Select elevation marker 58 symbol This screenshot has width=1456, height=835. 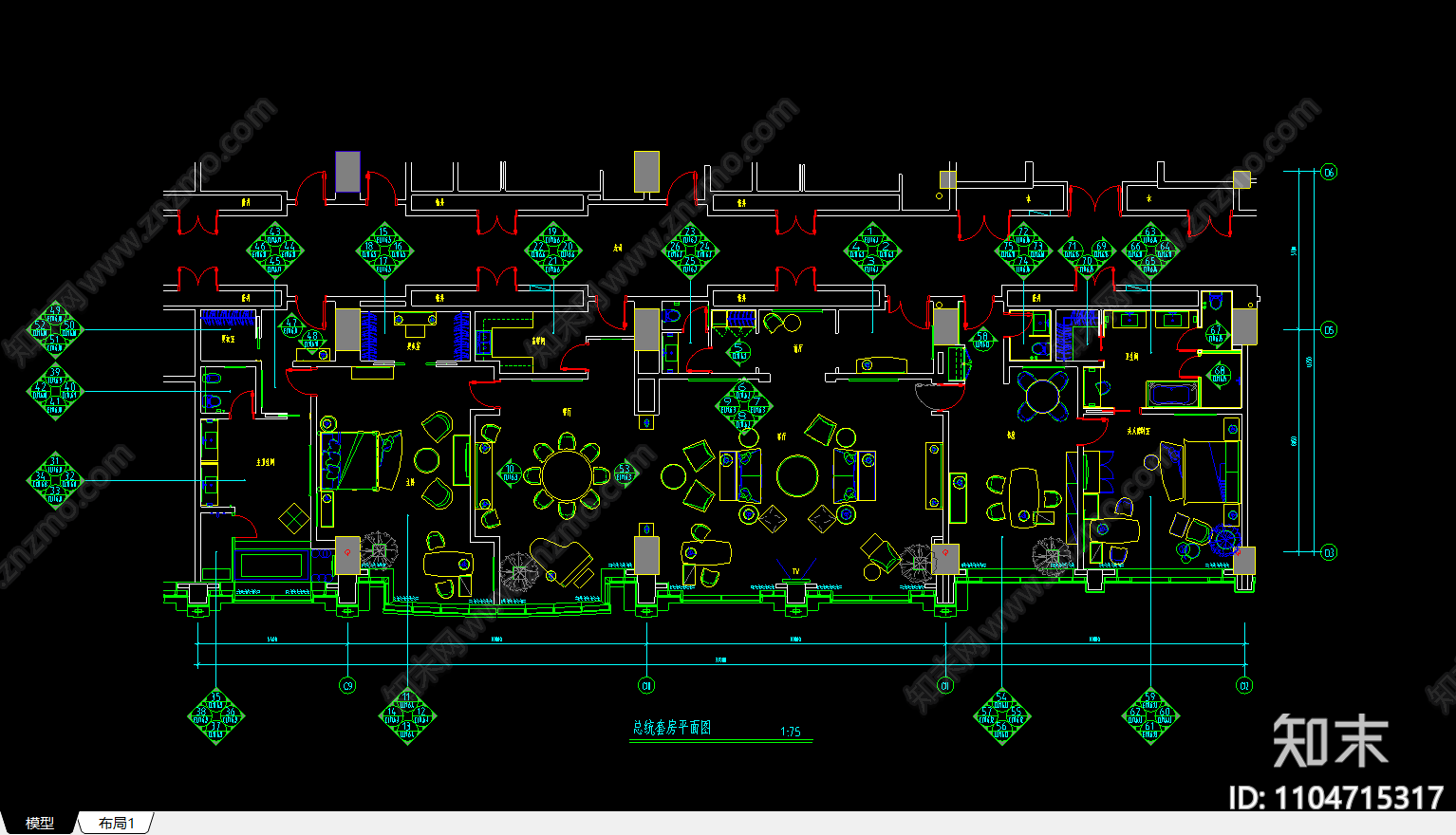tap(981, 339)
